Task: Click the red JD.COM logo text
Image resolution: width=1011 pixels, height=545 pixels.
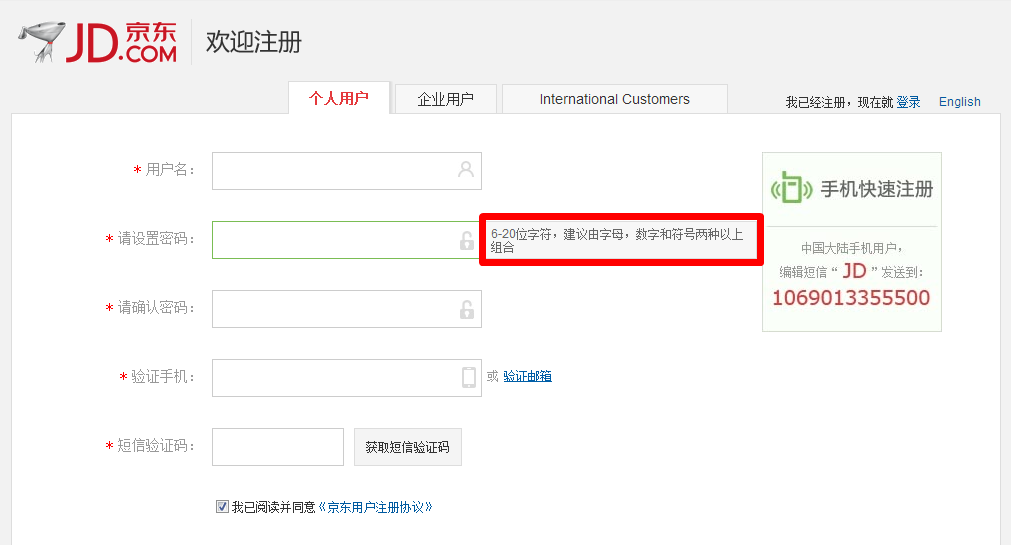Action: [122, 42]
